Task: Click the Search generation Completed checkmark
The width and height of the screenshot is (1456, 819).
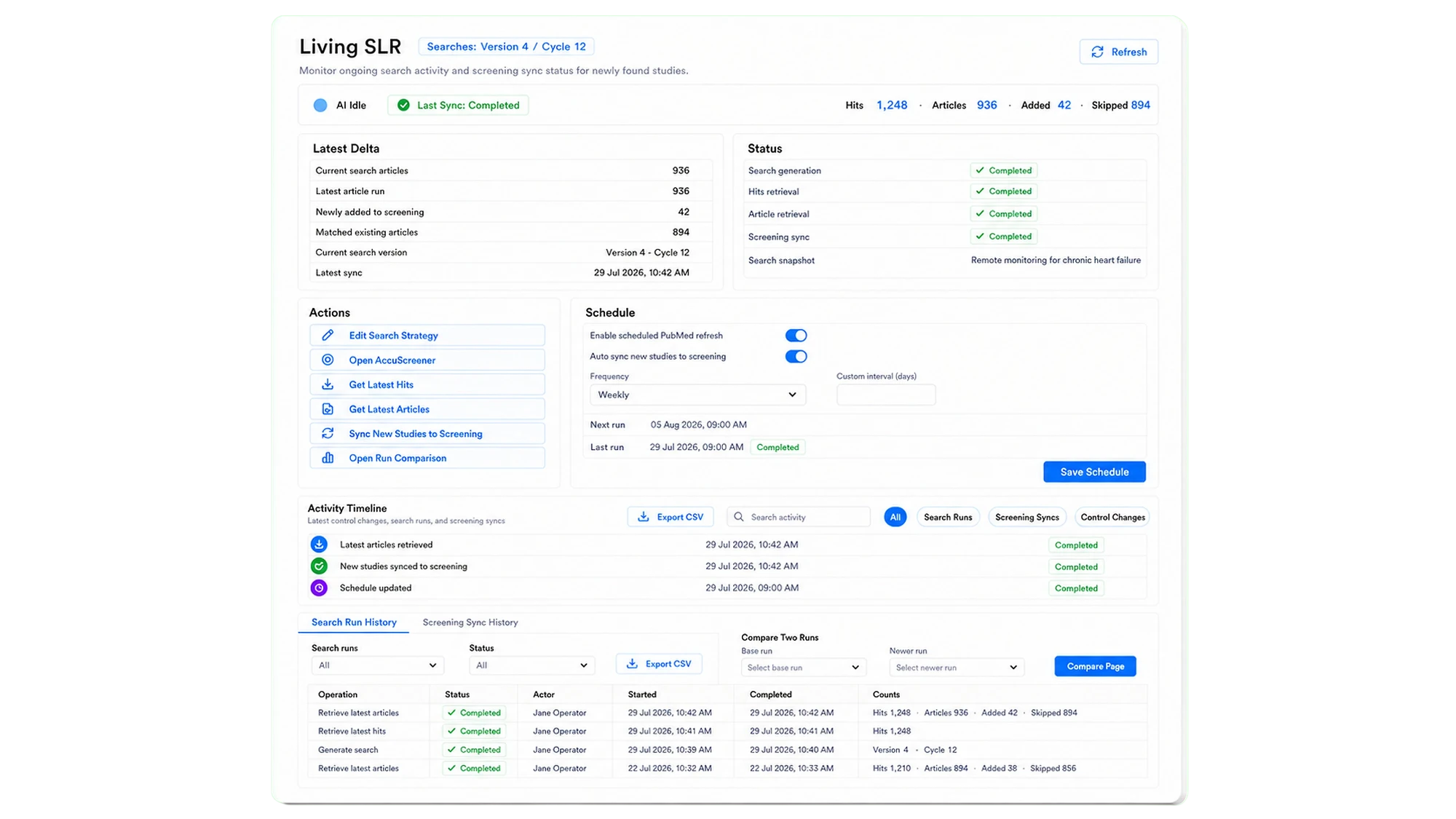Action: point(980,170)
